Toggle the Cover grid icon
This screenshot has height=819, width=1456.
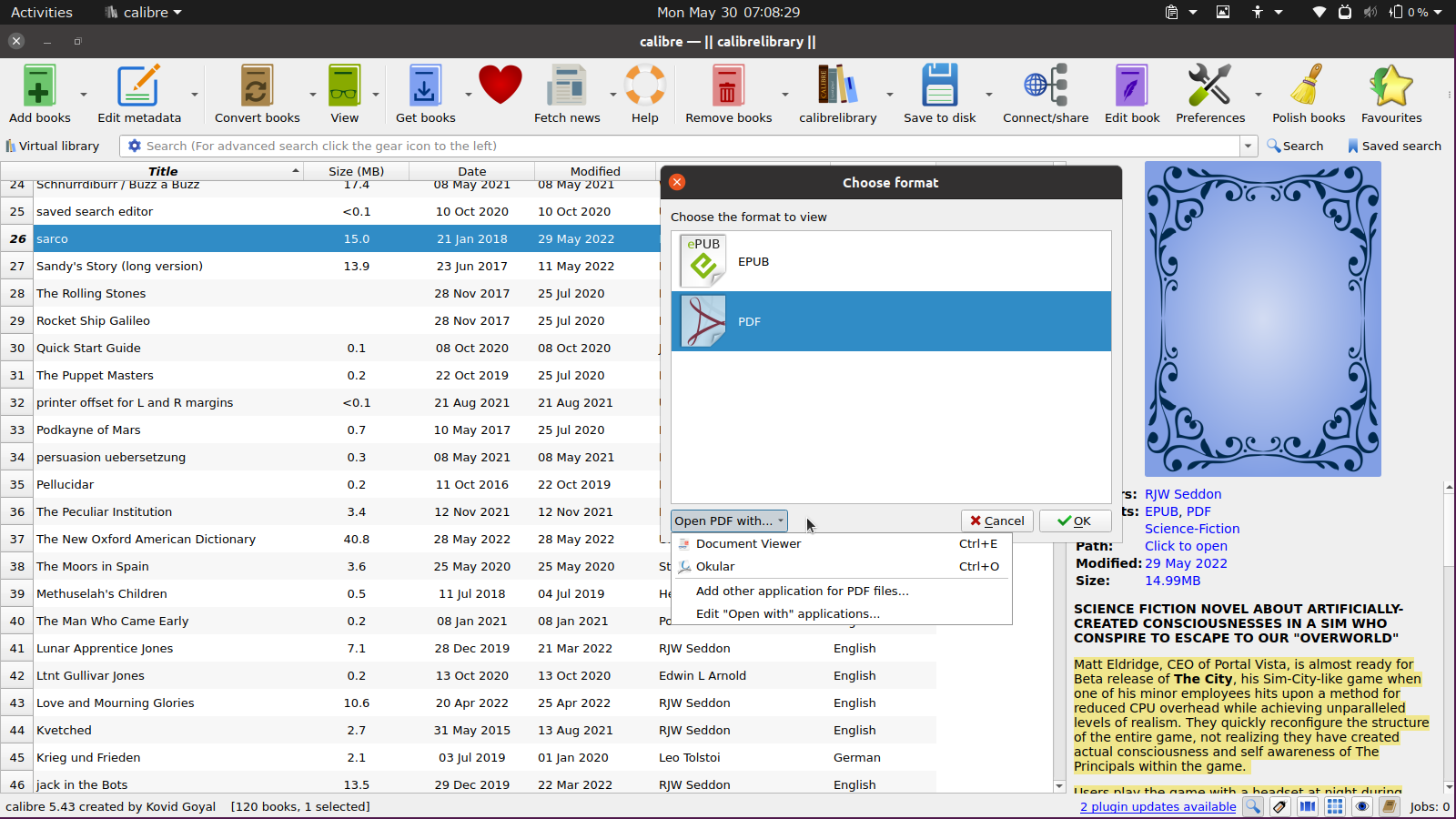point(1335,806)
